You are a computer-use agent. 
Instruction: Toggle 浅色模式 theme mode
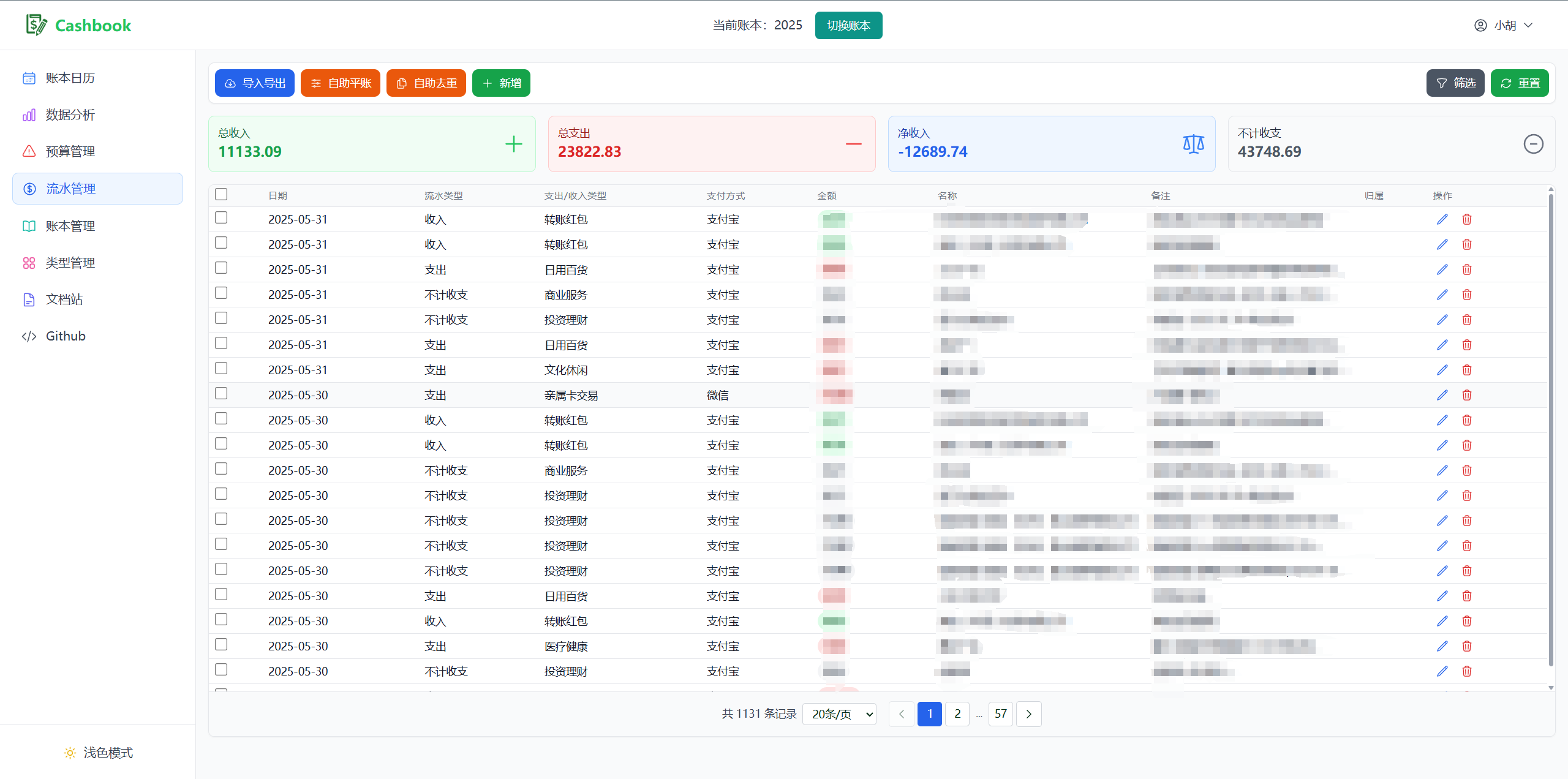[x=98, y=753]
